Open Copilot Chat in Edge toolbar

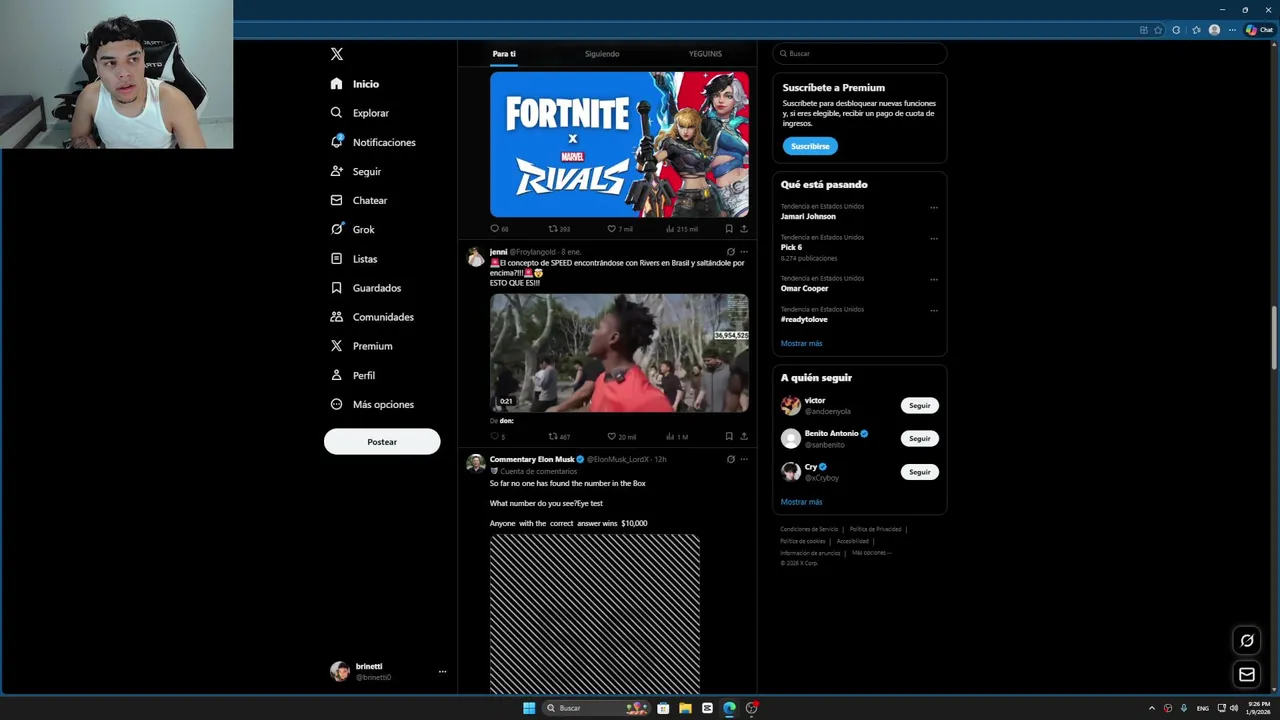point(1259,30)
